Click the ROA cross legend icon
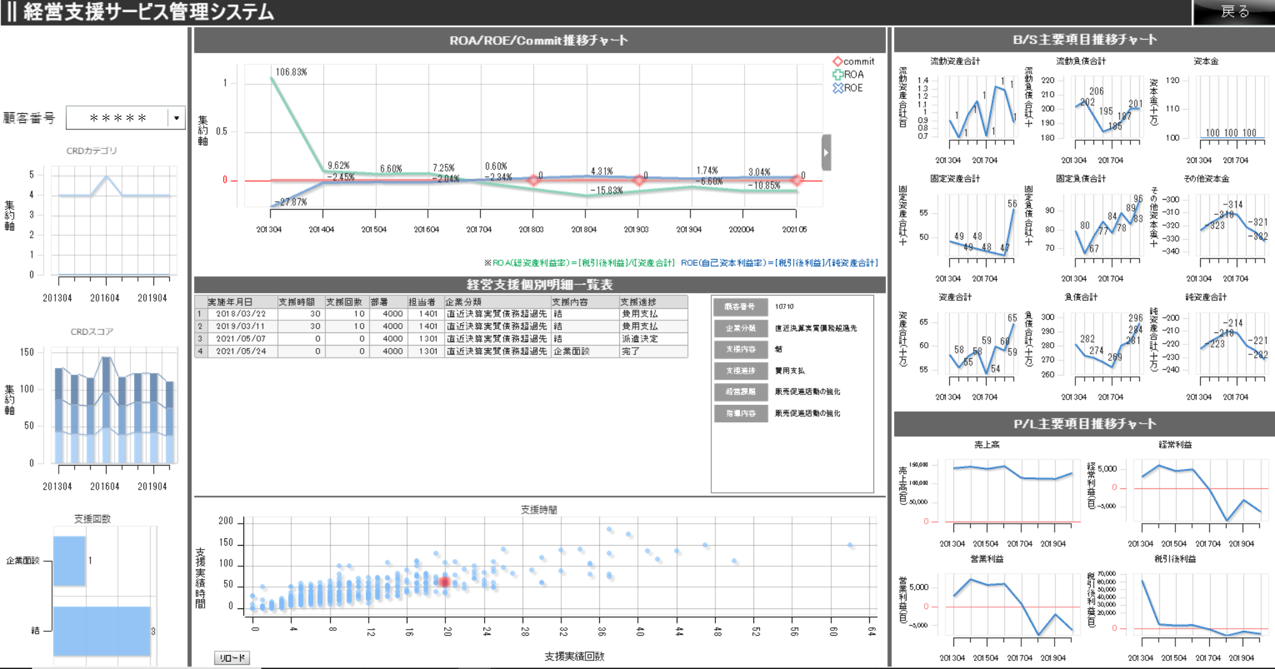 pos(838,75)
